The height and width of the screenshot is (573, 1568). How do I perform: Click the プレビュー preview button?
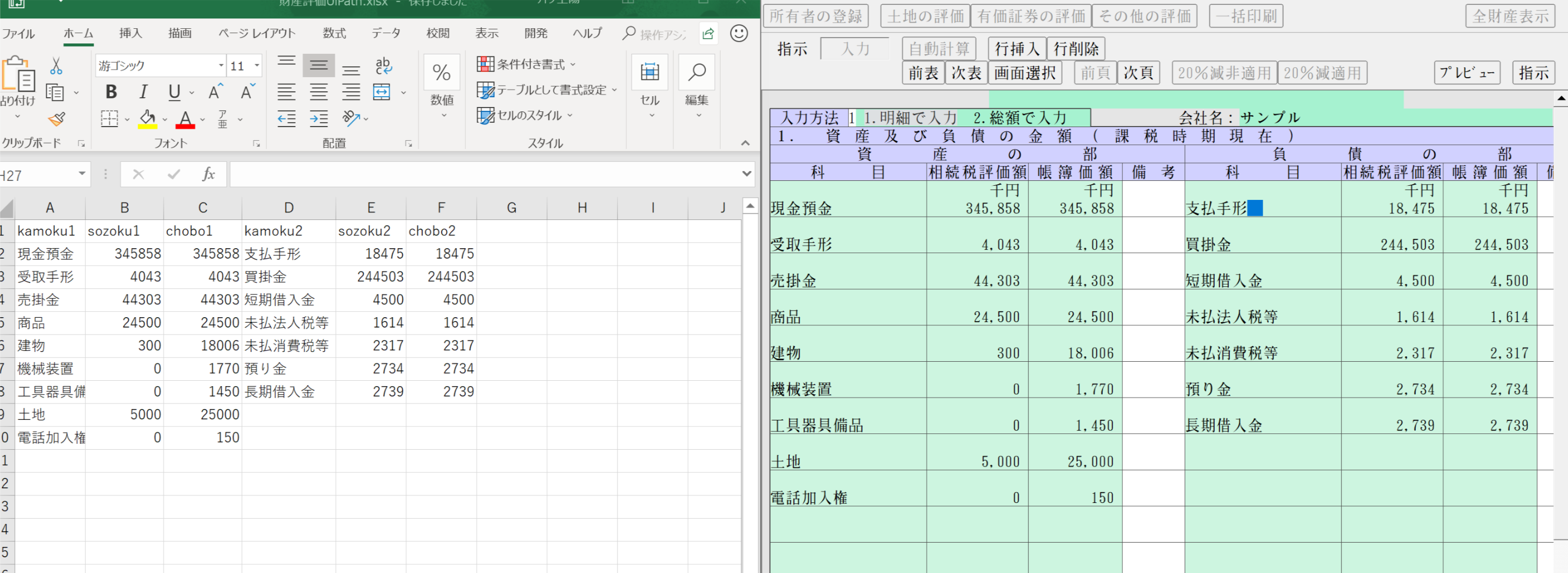[1466, 73]
